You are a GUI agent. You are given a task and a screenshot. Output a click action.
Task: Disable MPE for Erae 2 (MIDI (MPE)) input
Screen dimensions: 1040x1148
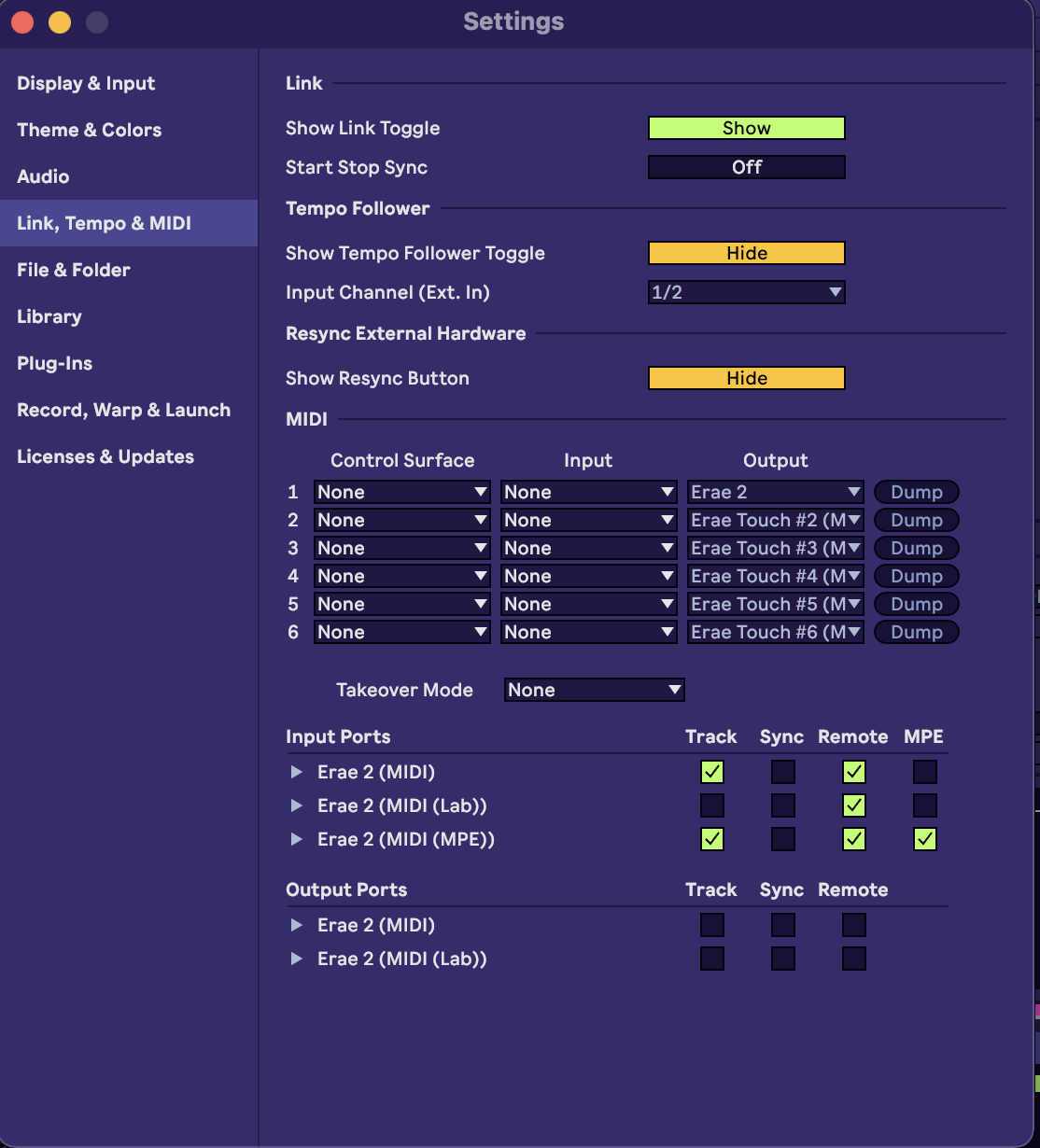(925, 839)
